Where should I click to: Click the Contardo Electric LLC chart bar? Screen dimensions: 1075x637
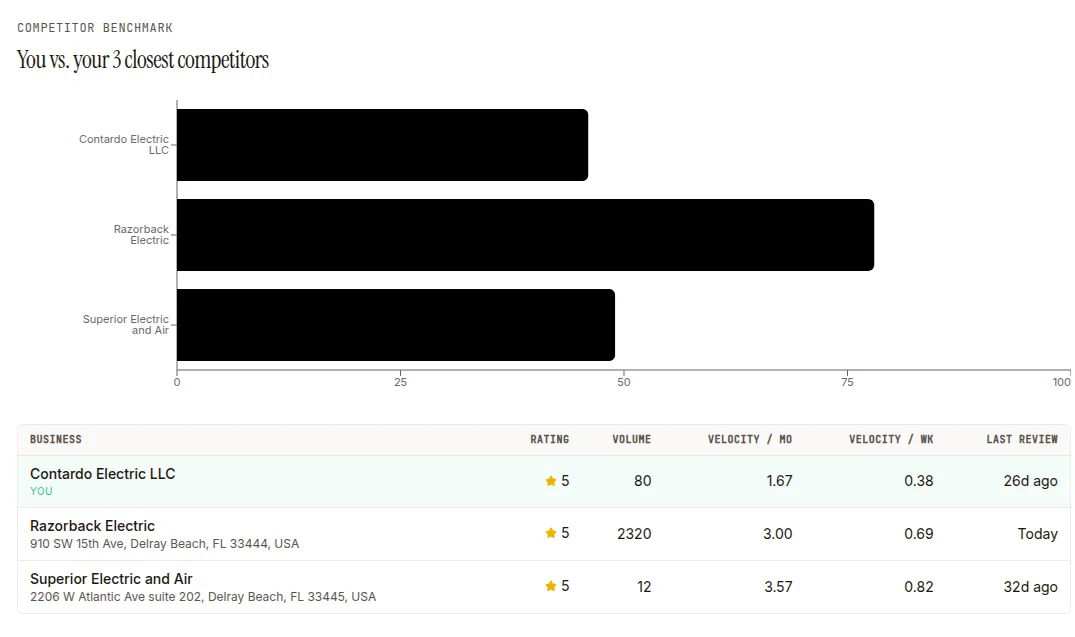[383, 145]
